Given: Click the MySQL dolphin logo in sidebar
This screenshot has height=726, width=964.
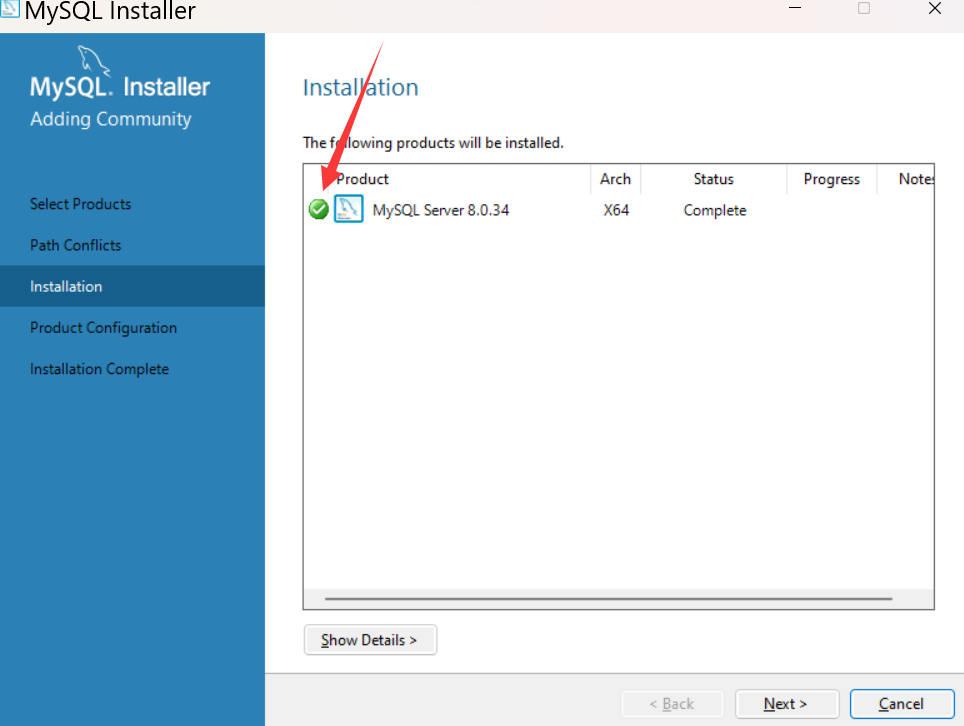Looking at the screenshot, I should pyautogui.click(x=93, y=61).
